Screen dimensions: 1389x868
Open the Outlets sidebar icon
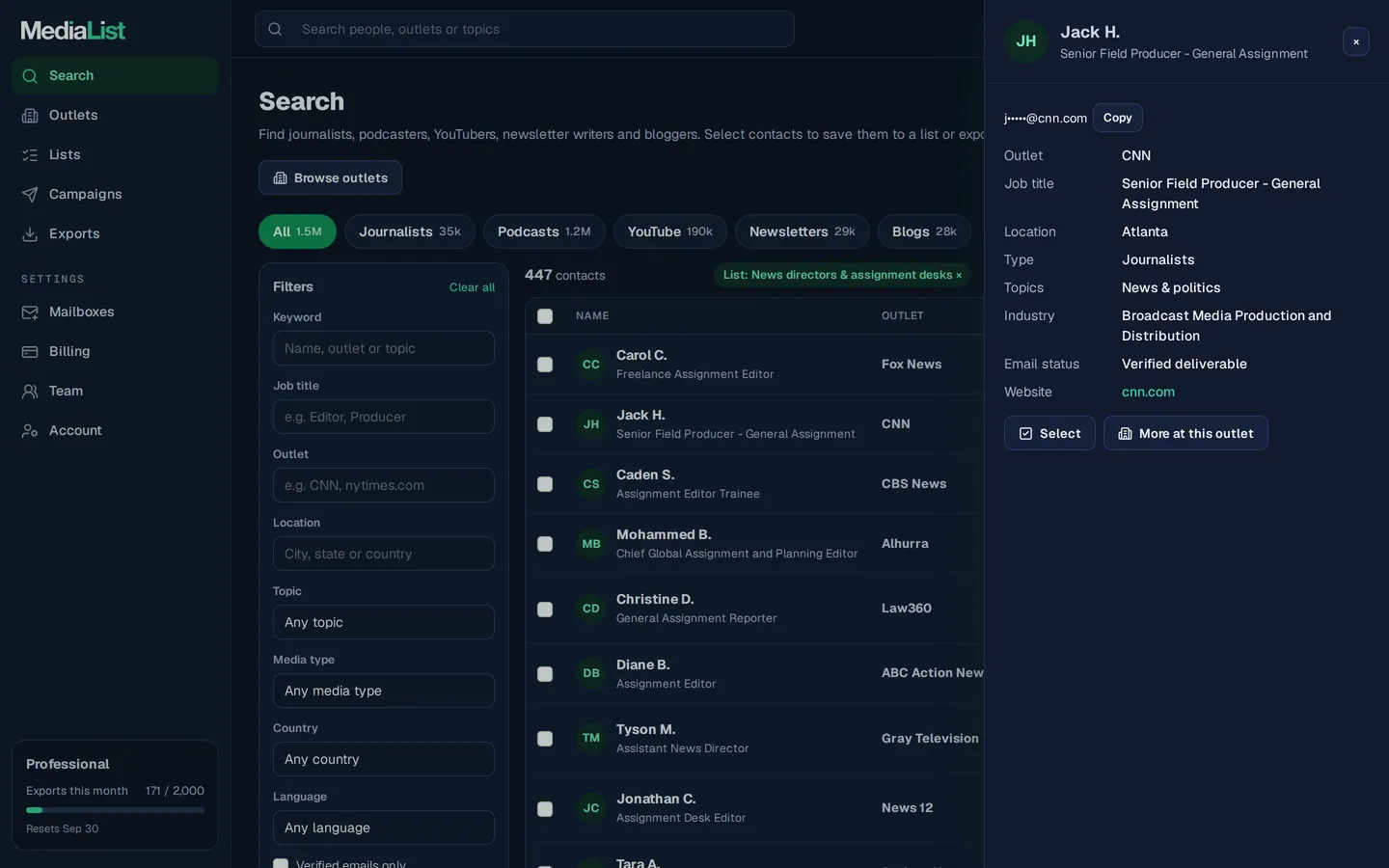[30, 115]
